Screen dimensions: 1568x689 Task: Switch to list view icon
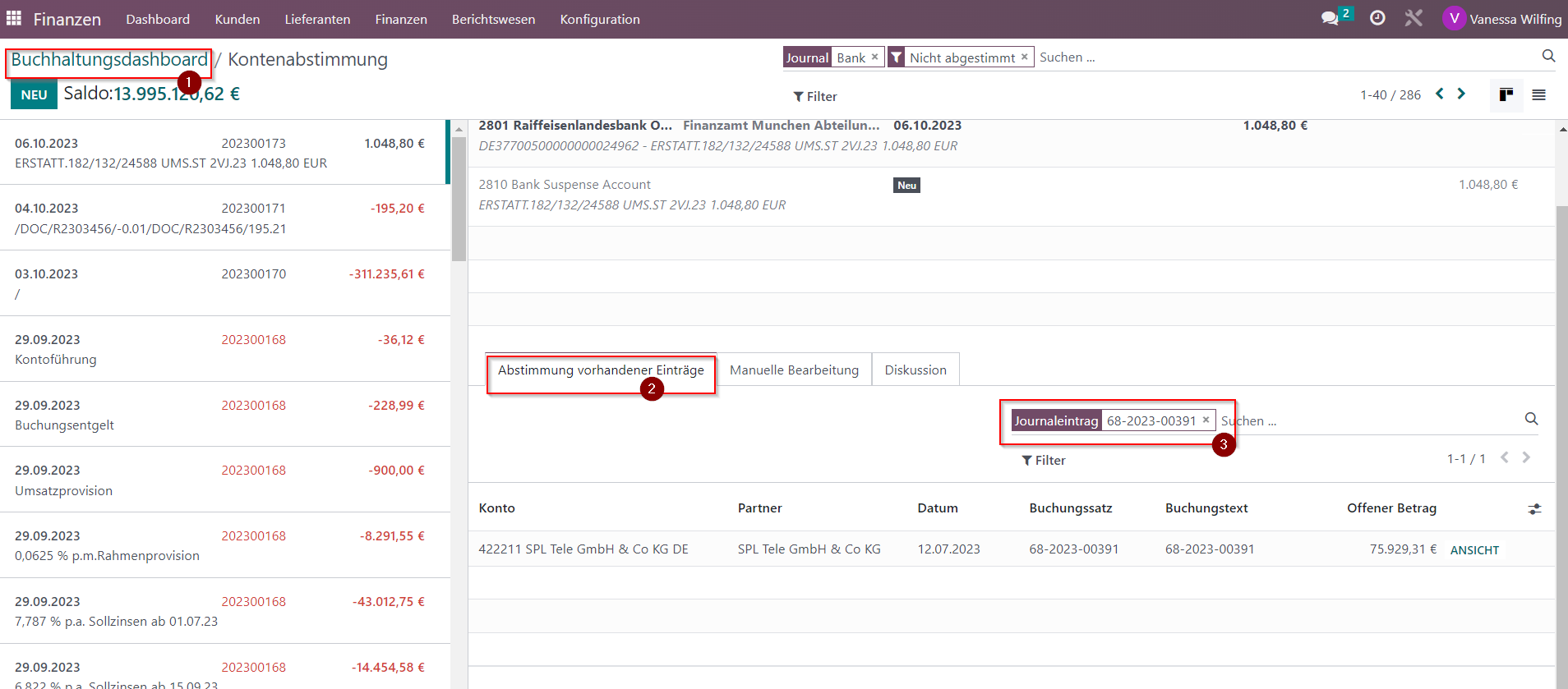(x=1539, y=95)
